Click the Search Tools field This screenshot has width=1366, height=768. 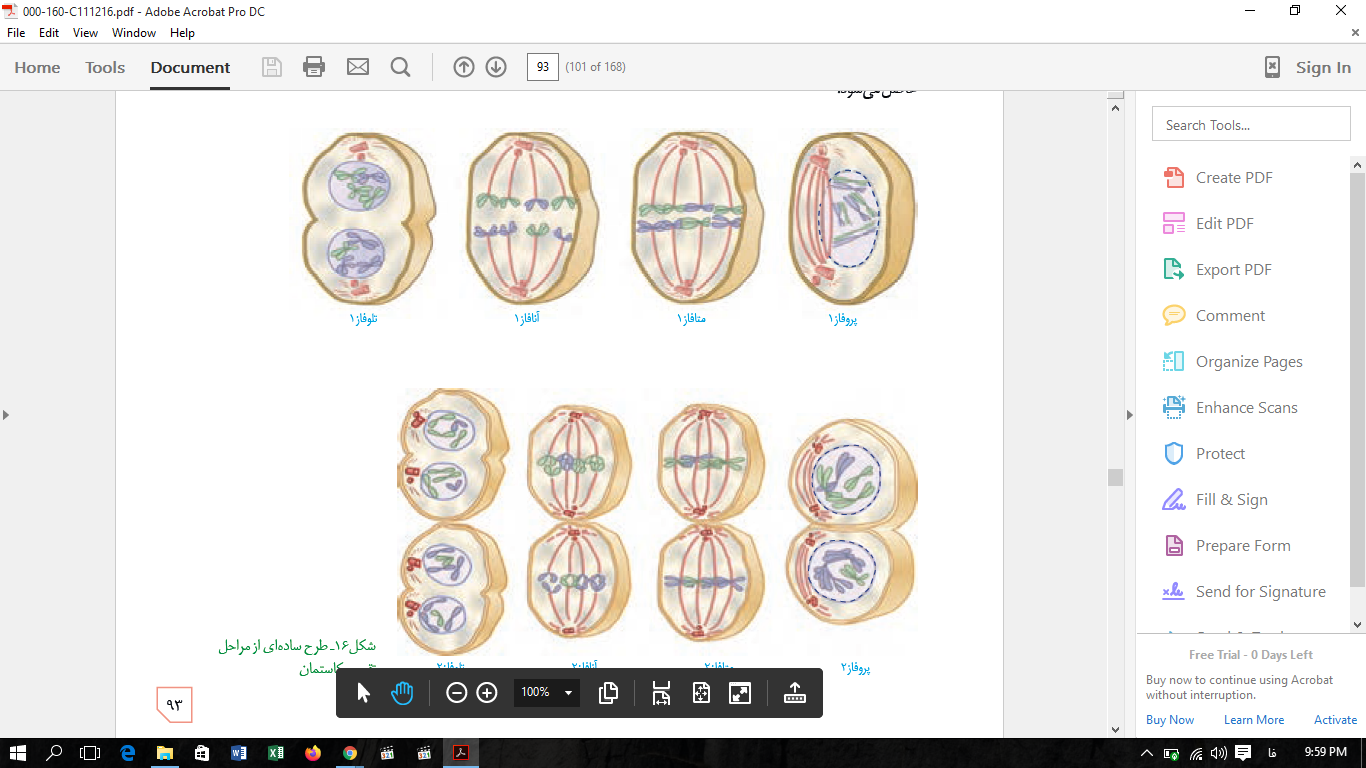[1251, 125]
